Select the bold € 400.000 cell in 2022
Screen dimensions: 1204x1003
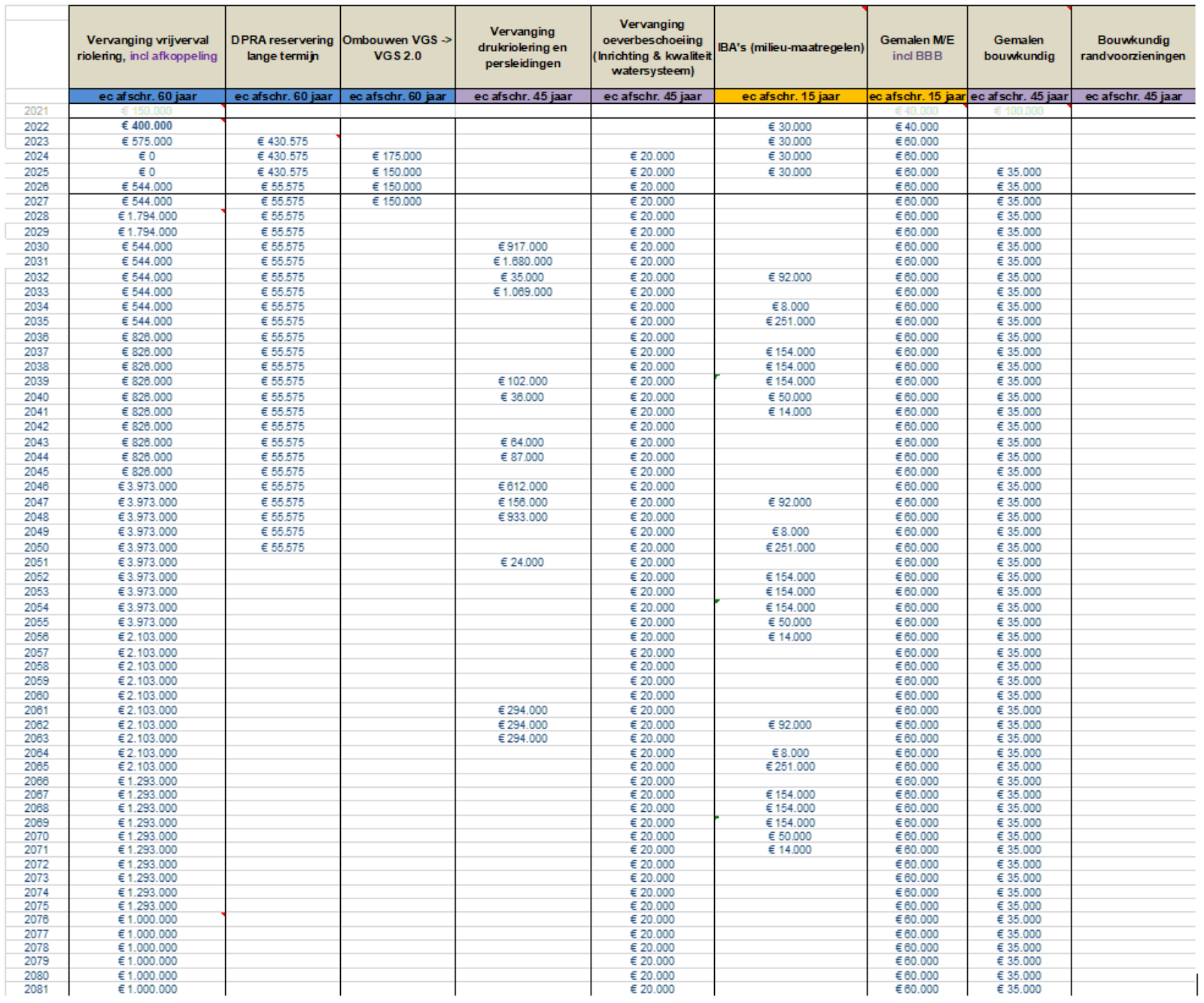click(147, 126)
